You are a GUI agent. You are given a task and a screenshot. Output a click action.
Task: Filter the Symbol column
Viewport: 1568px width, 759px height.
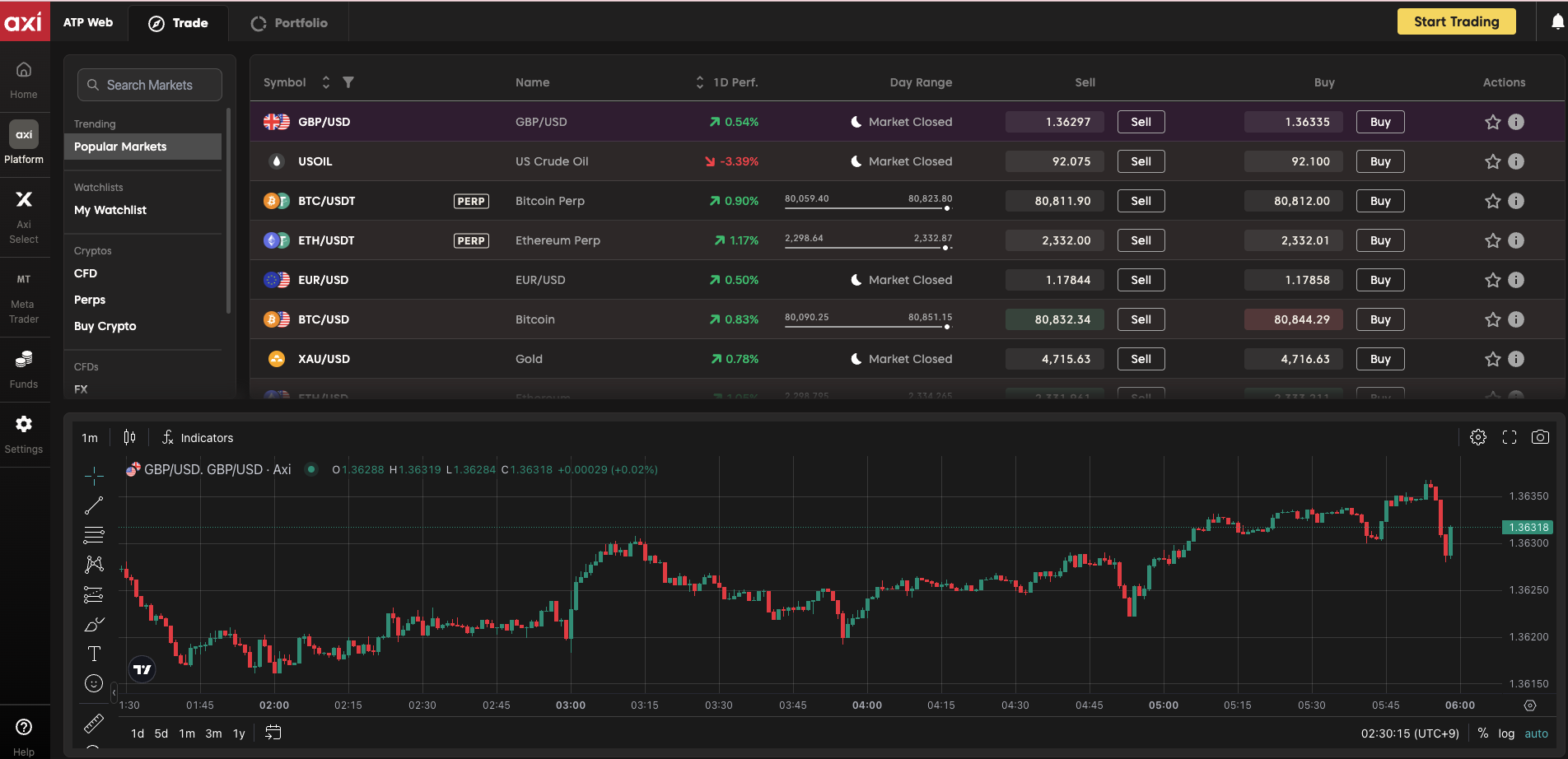348,82
